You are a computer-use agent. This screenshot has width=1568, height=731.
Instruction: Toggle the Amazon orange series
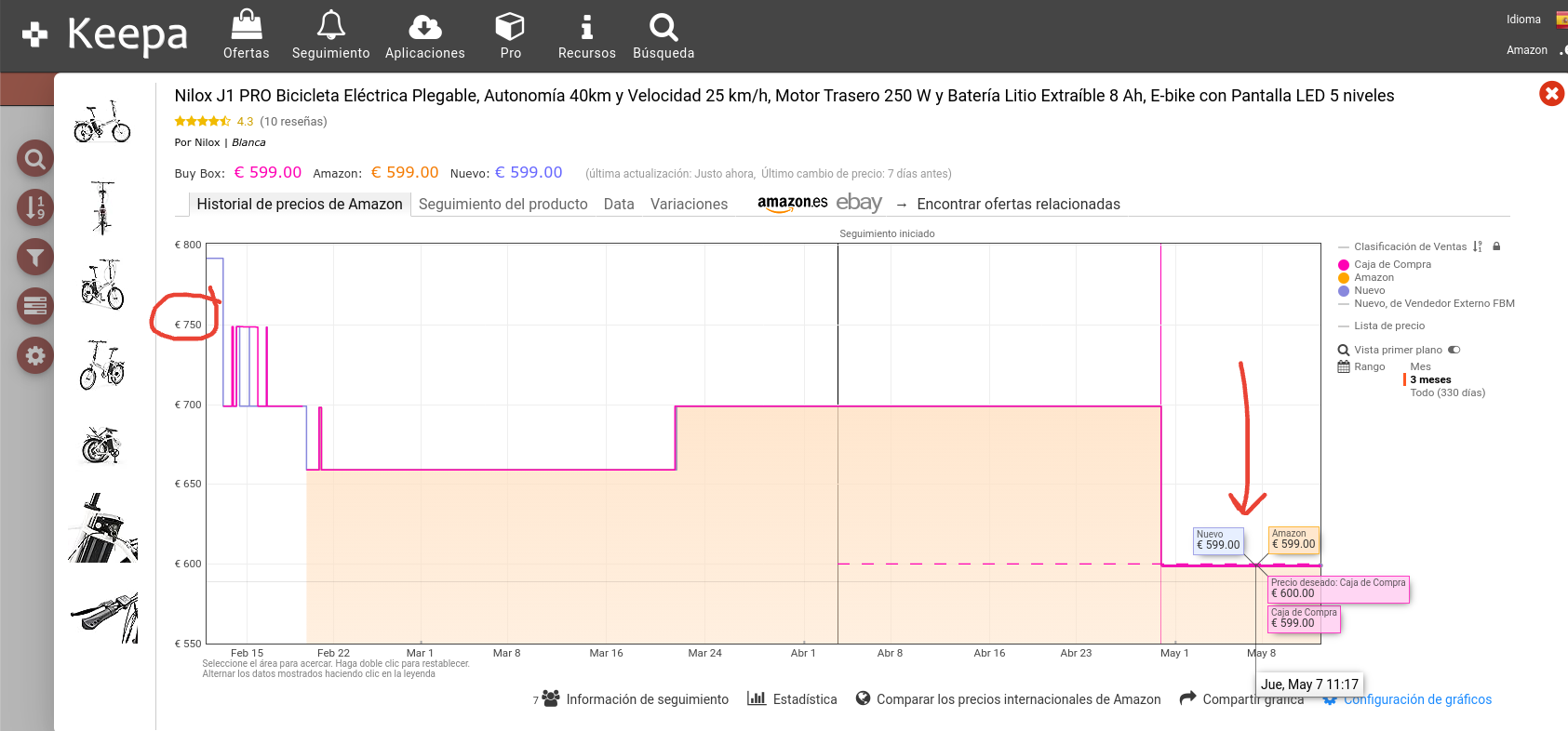pos(1374,278)
